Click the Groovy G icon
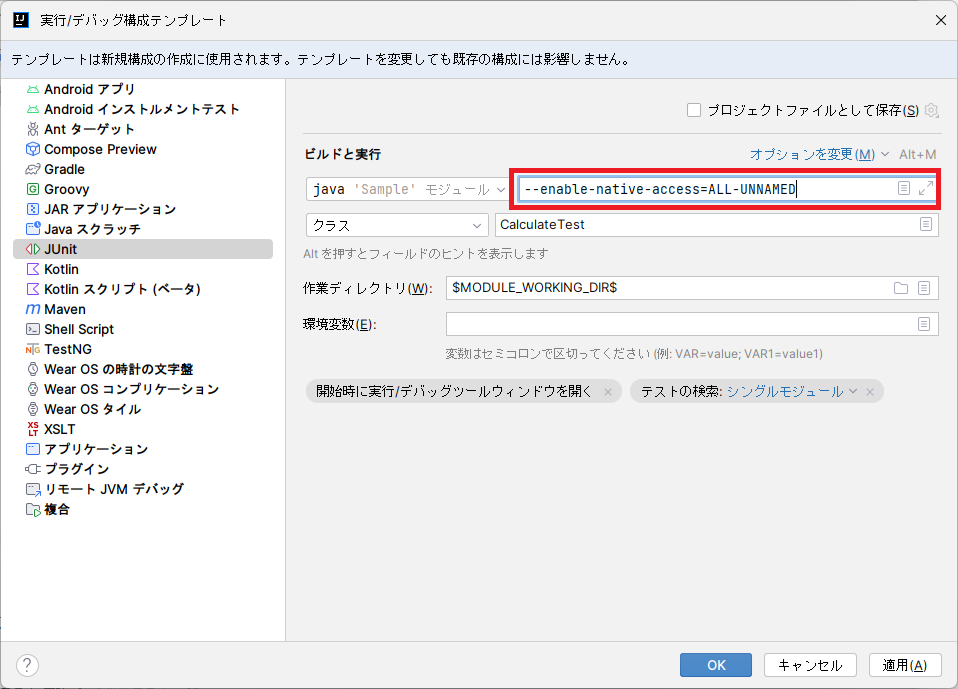Image resolution: width=958 pixels, height=689 pixels. point(33,189)
